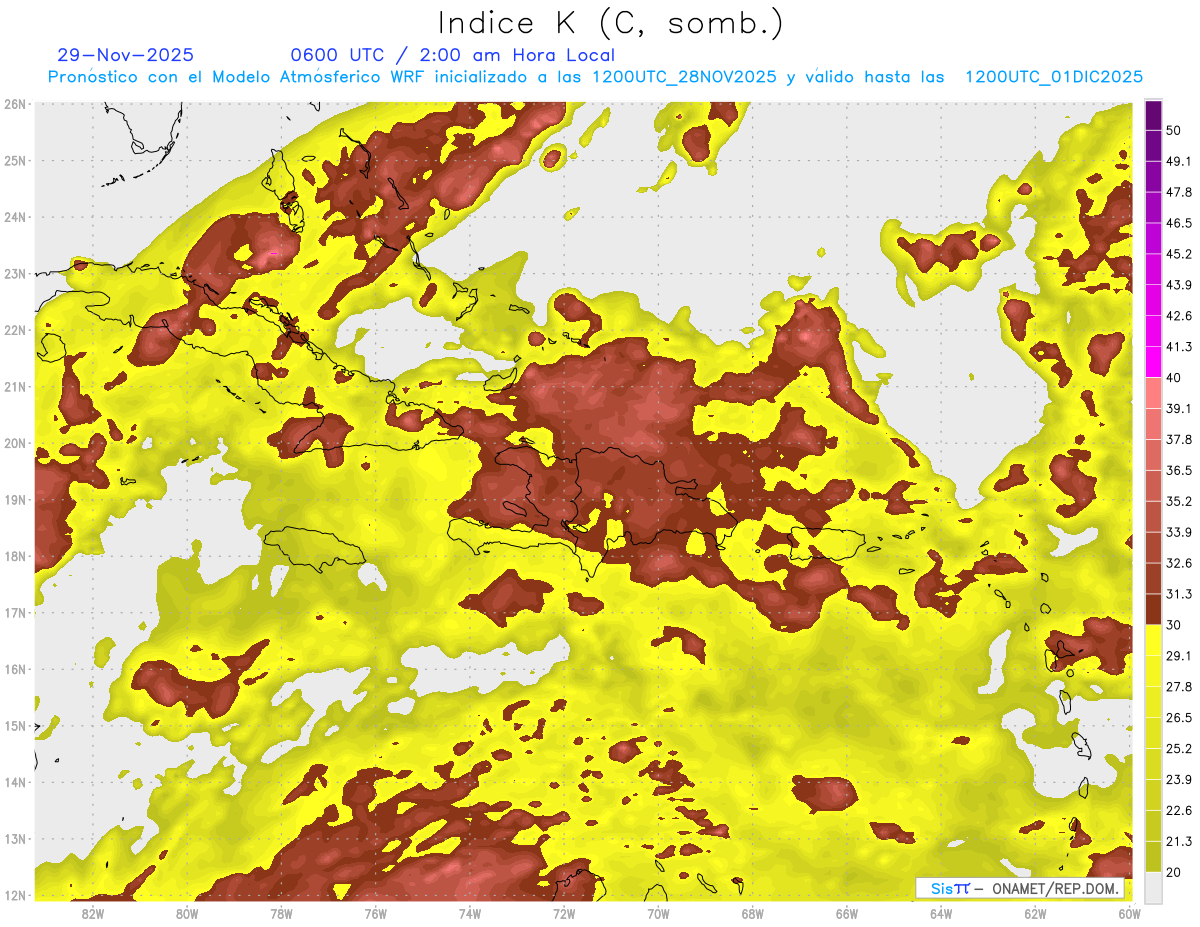This screenshot has width=1200, height=927.
Task: Click the latitude label '18N'
Action: (x=16, y=556)
